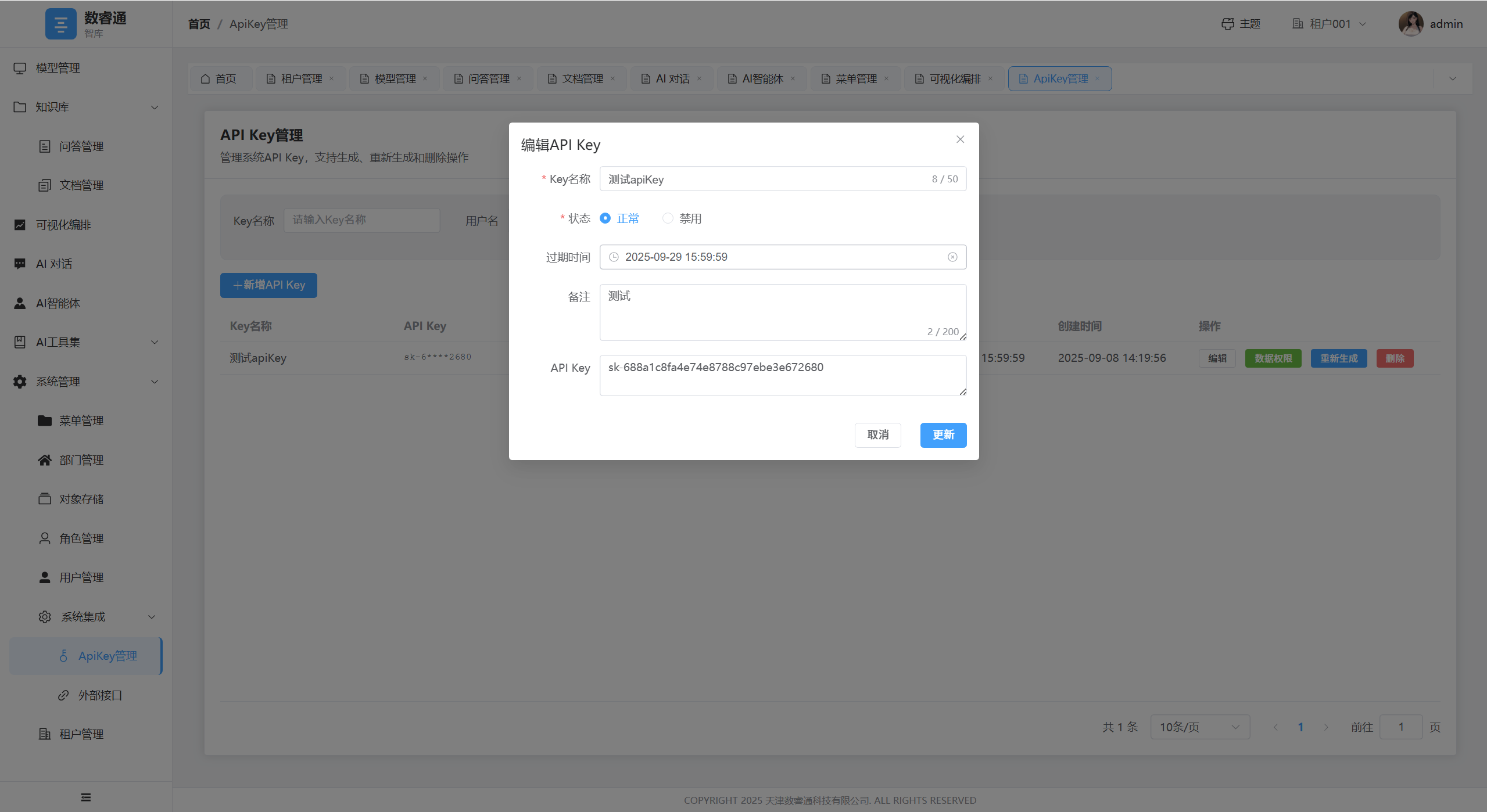Click the 更新 button

coord(943,435)
